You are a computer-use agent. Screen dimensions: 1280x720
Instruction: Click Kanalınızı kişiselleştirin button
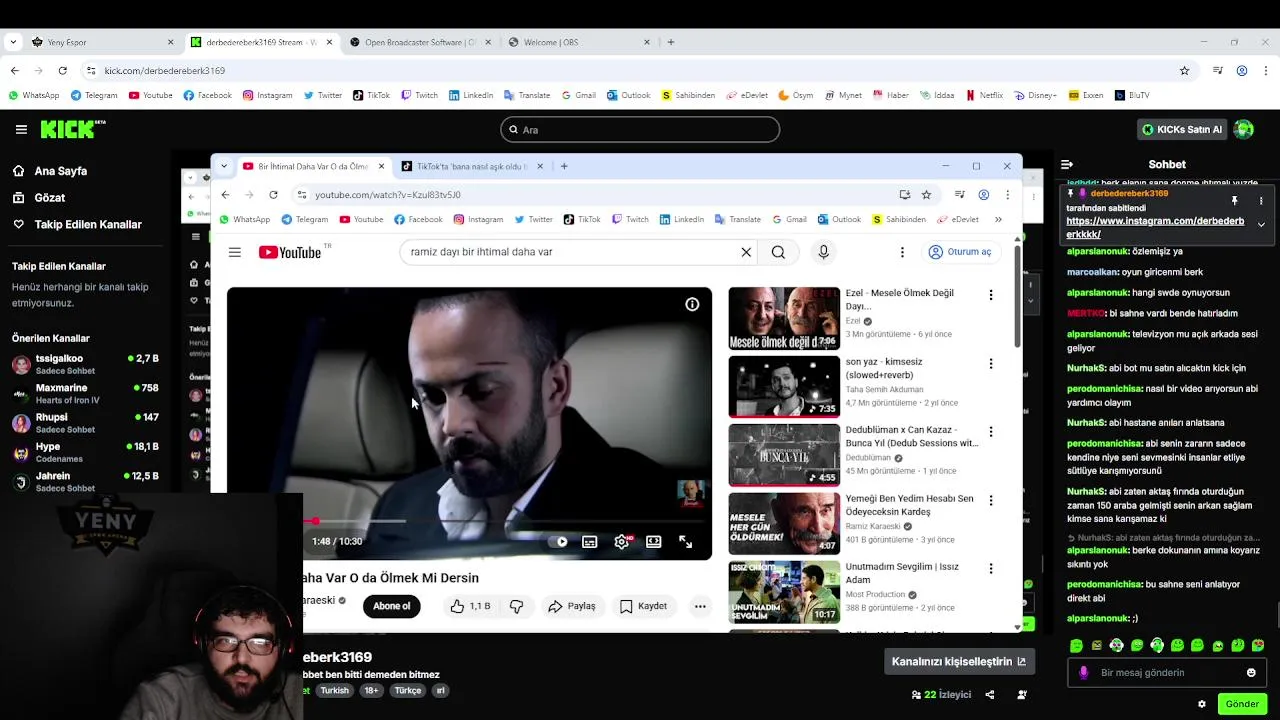pos(959,661)
